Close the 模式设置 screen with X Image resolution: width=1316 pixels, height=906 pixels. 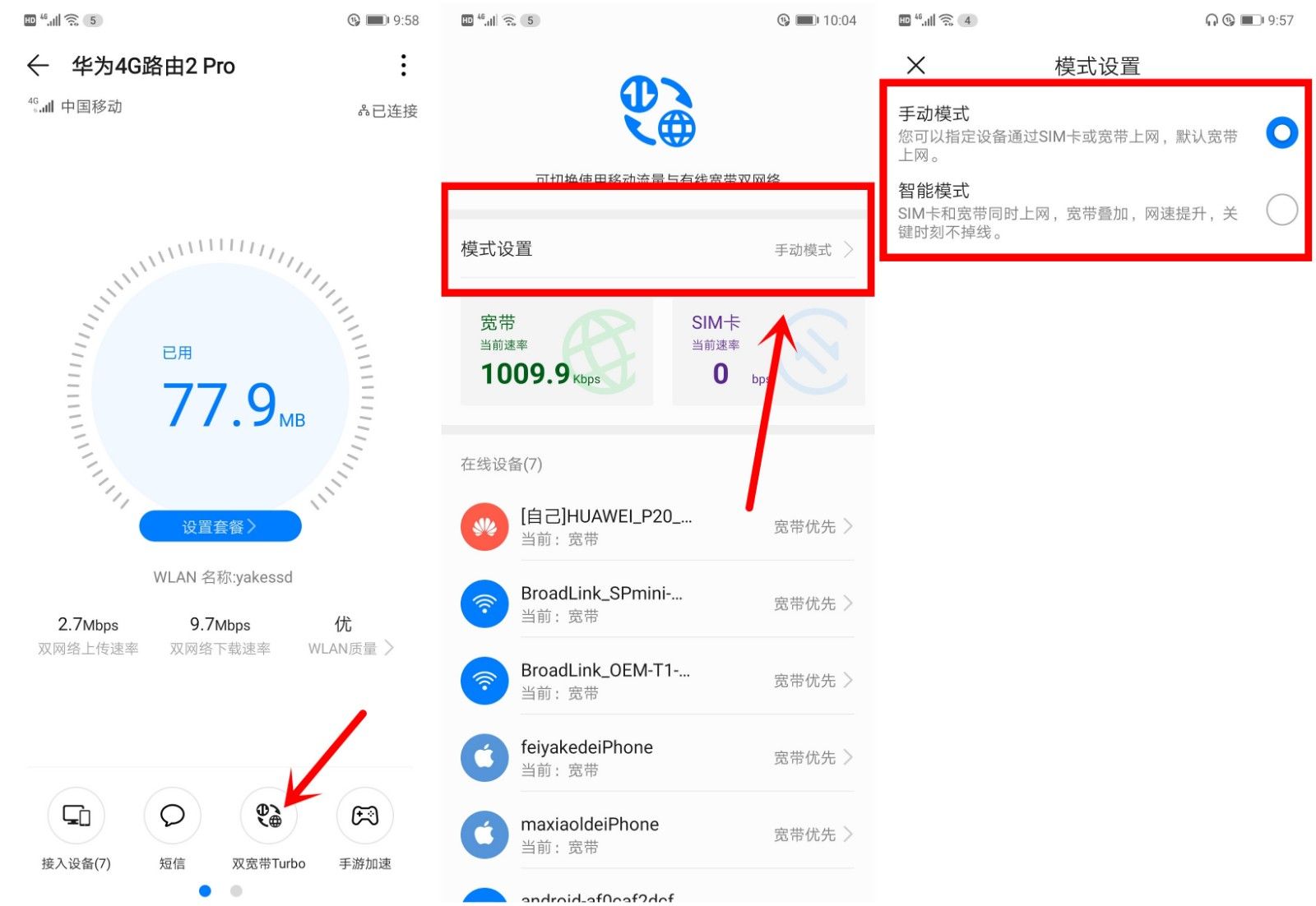coord(915,66)
